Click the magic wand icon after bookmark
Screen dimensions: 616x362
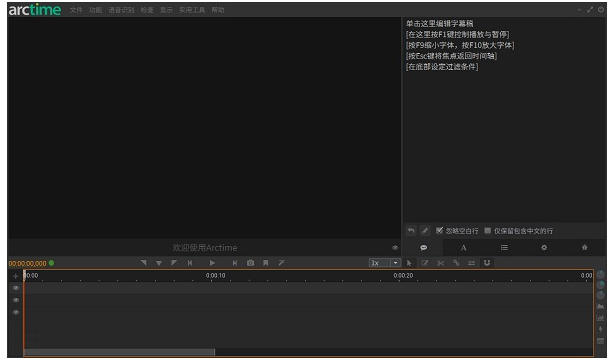point(281,263)
